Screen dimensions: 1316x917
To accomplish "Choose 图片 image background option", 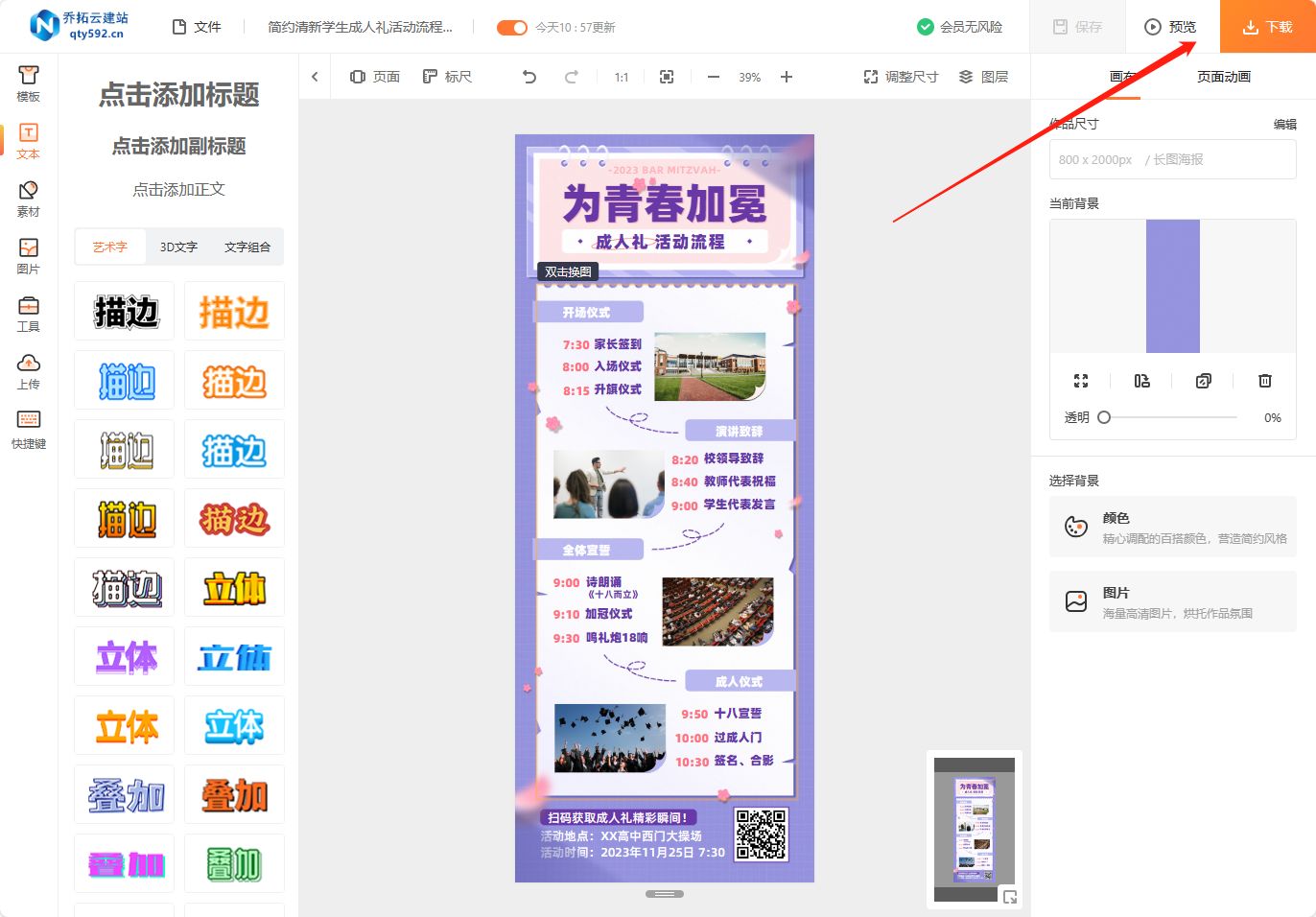I will coord(1173,601).
